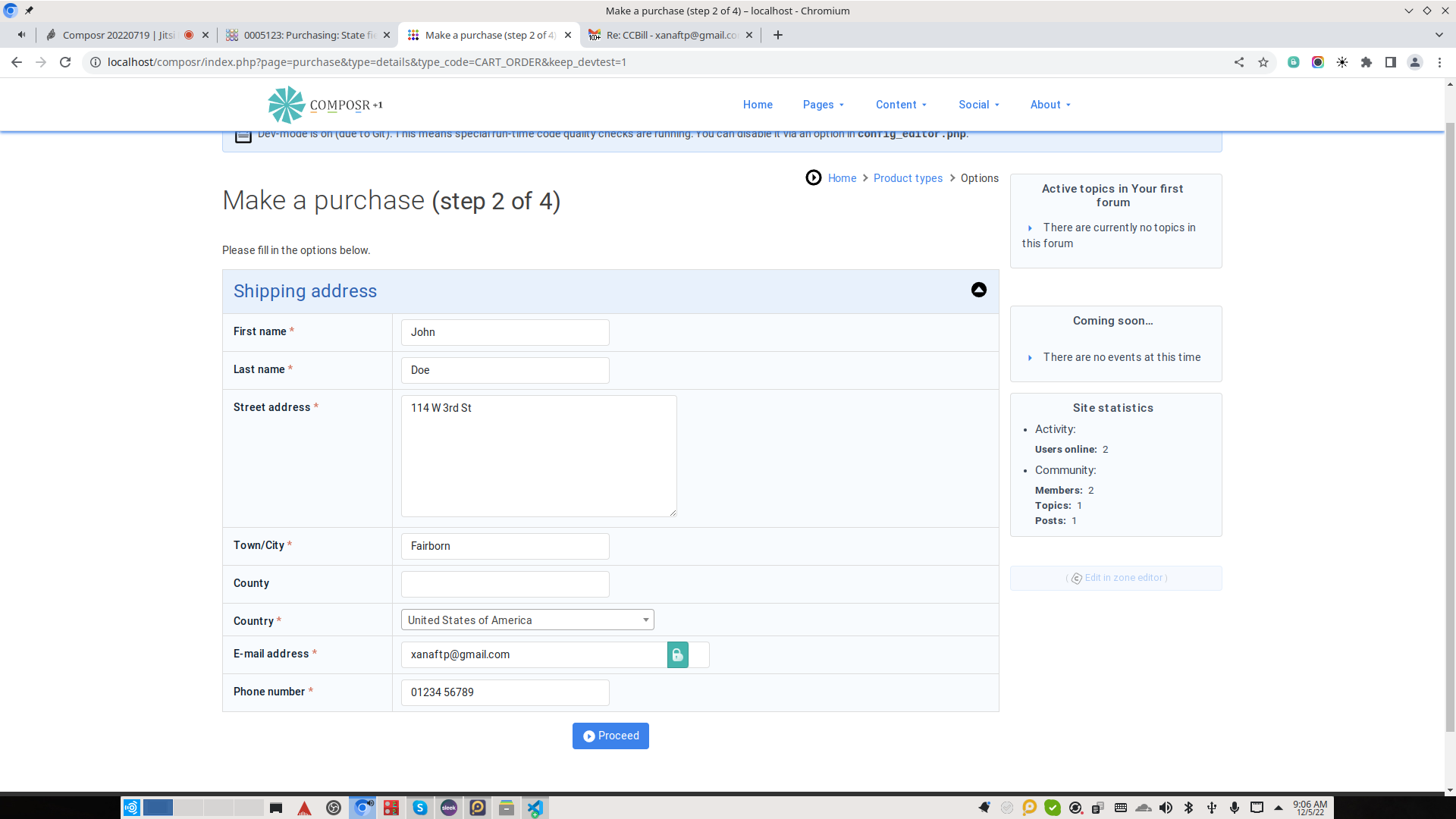Image resolution: width=1456 pixels, height=819 pixels.
Task: Click the Composr logo icon
Action: pos(287,105)
